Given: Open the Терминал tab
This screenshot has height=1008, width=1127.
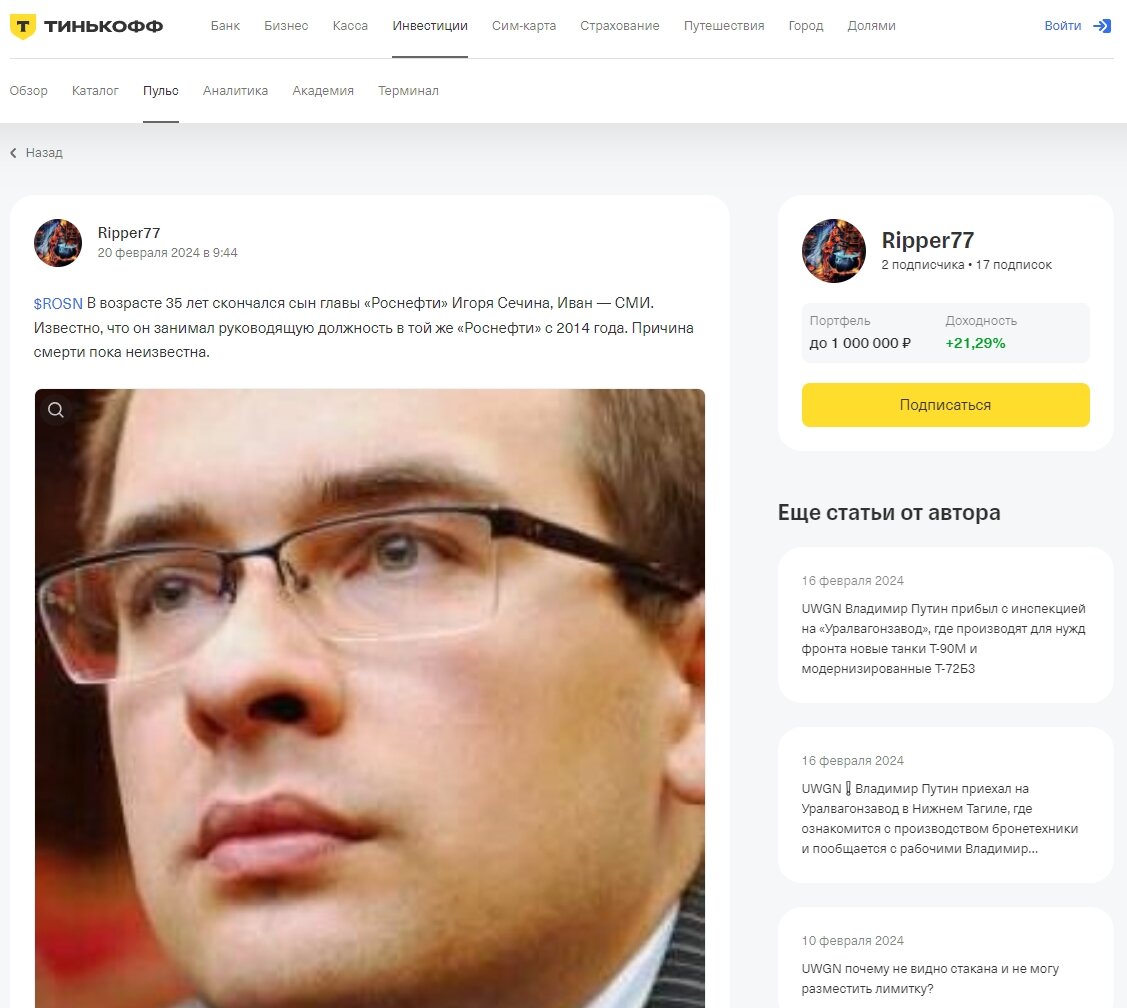Looking at the screenshot, I should tap(408, 91).
